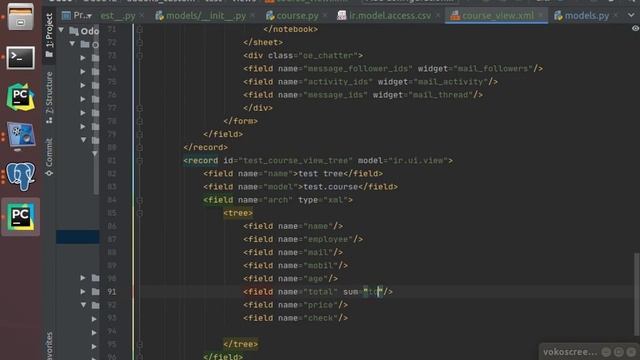Screen dimensions: 640x360
Task: Click the eye icon in editor corner
Action: (635, 29)
